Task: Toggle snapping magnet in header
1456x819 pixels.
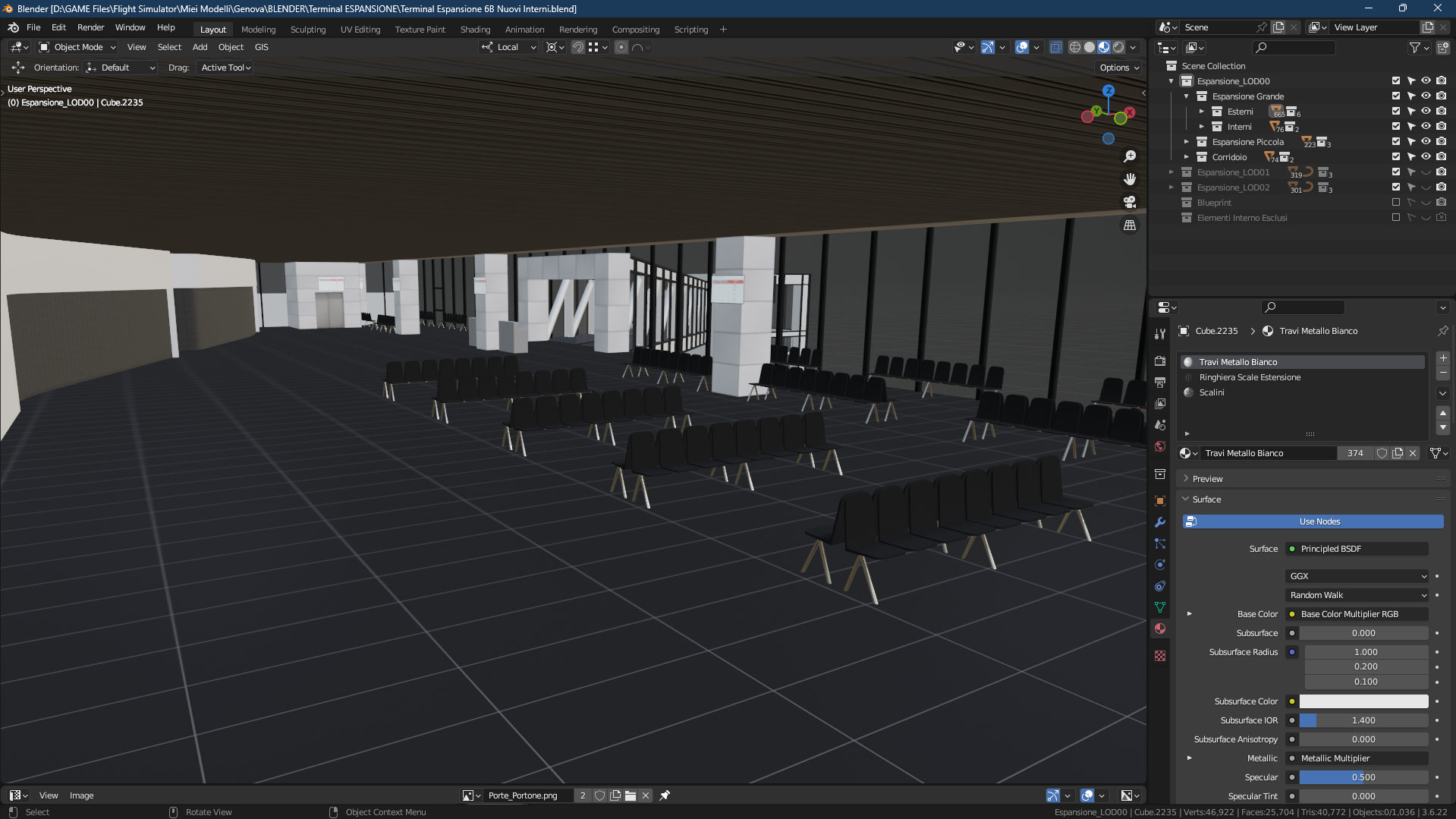Action: (x=577, y=47)
